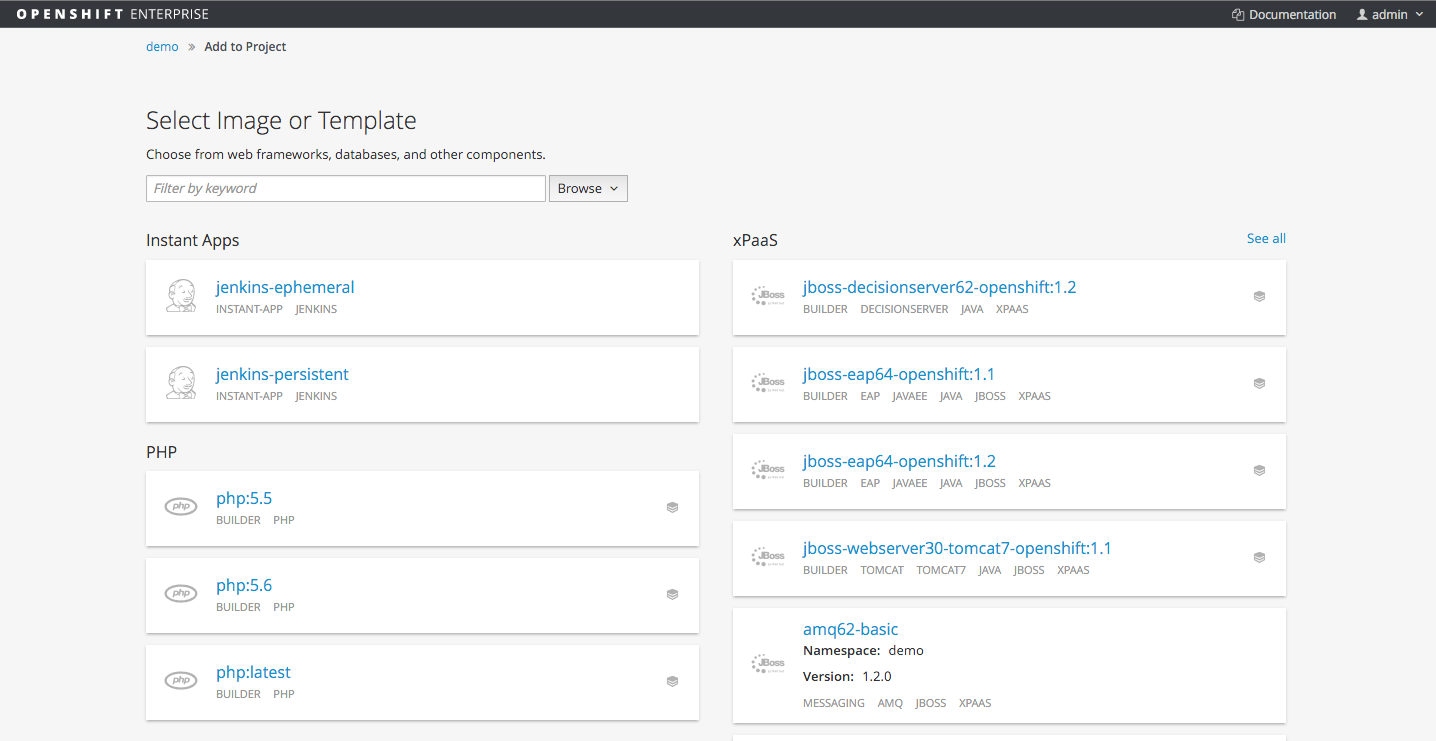The image size is (1436, 741).
Task: Click TOMCAT7 tag on jboss-webserver30 card
Action: click(941, 570)
